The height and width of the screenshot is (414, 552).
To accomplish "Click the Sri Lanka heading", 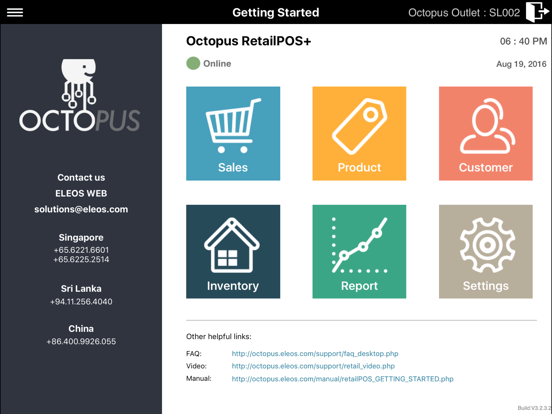I will 81,289.
